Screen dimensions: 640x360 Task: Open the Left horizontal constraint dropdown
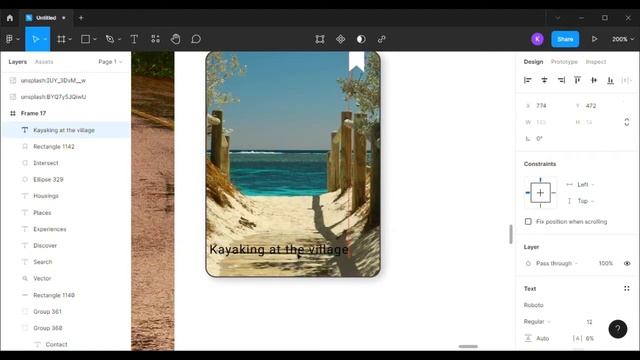point(586,184)
